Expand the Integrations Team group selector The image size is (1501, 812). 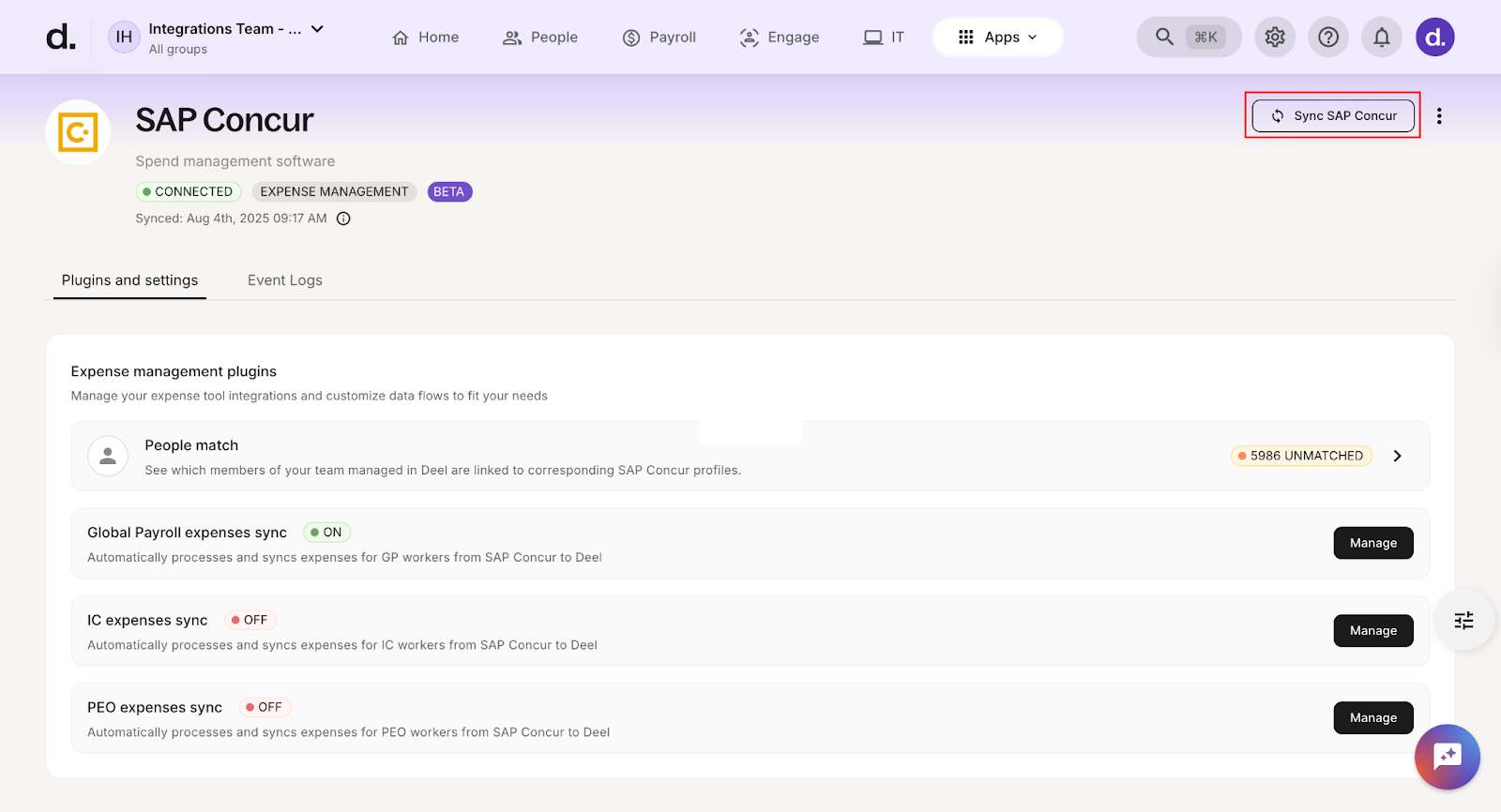tap(317, 29)
